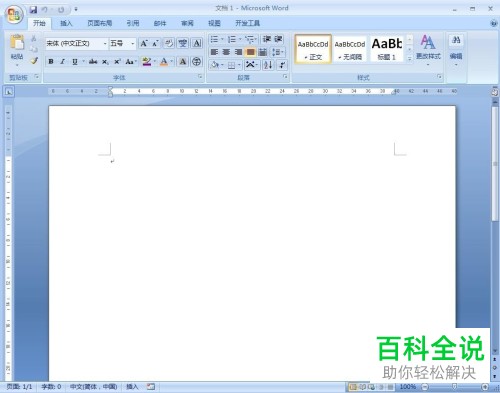Open the font name dropdown 宋体

tap(105, 43)
